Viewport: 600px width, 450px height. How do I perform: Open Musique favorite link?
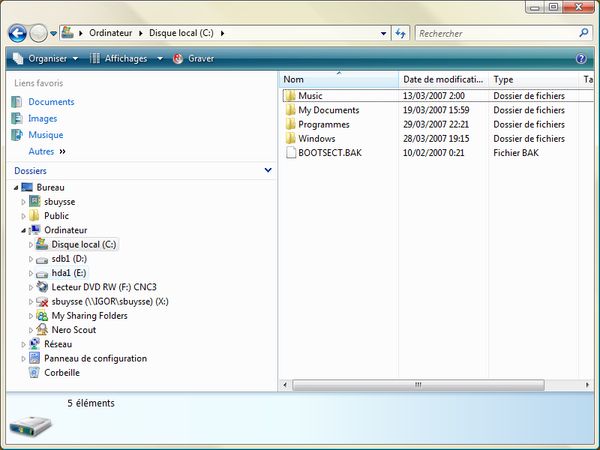(x=45, y=135)
